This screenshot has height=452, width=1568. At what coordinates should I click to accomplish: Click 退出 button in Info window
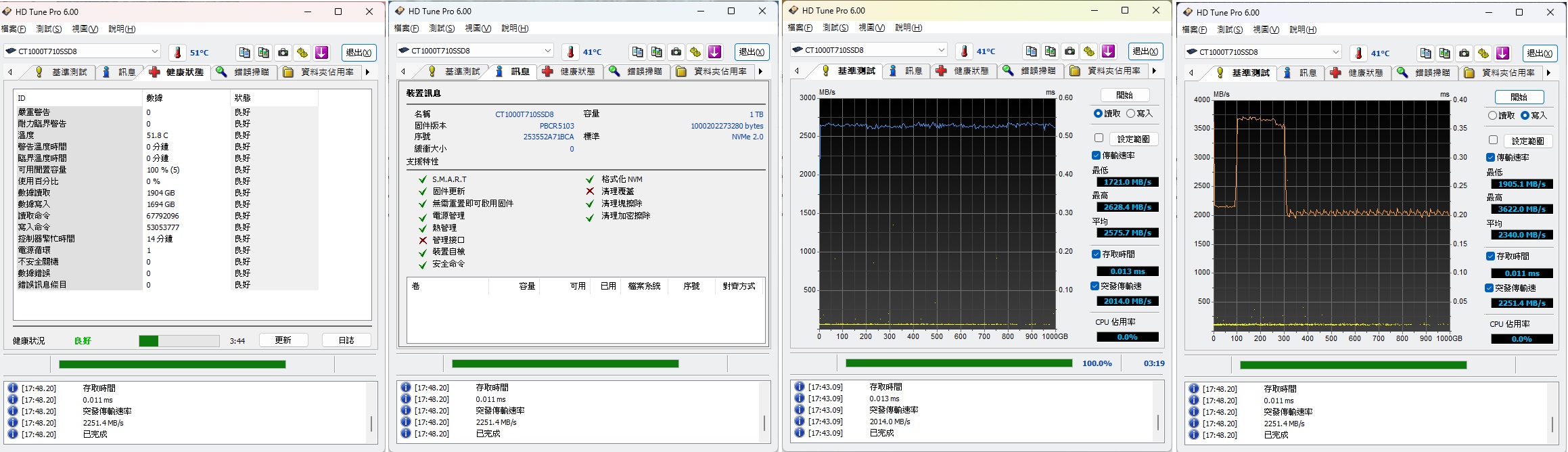pos(752,52)
